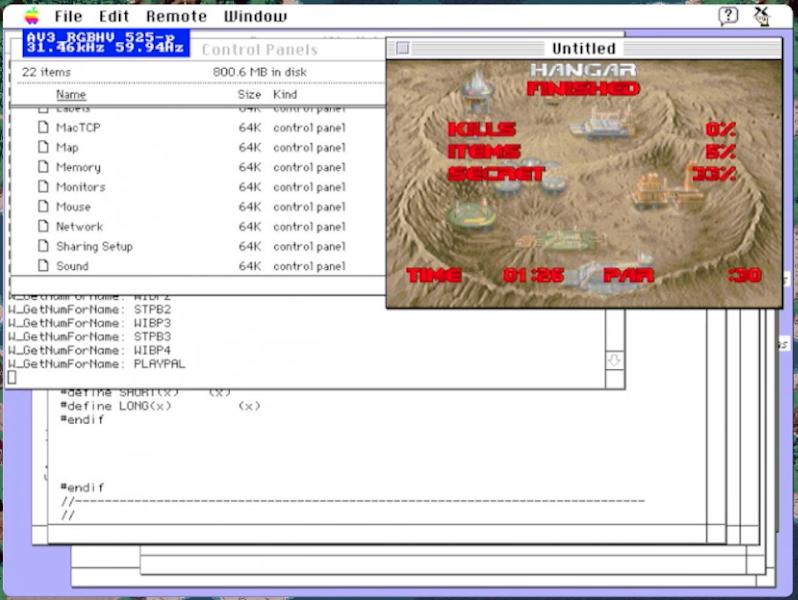
Task: Select the Map control panel icon
Action: tap(43, 148)
